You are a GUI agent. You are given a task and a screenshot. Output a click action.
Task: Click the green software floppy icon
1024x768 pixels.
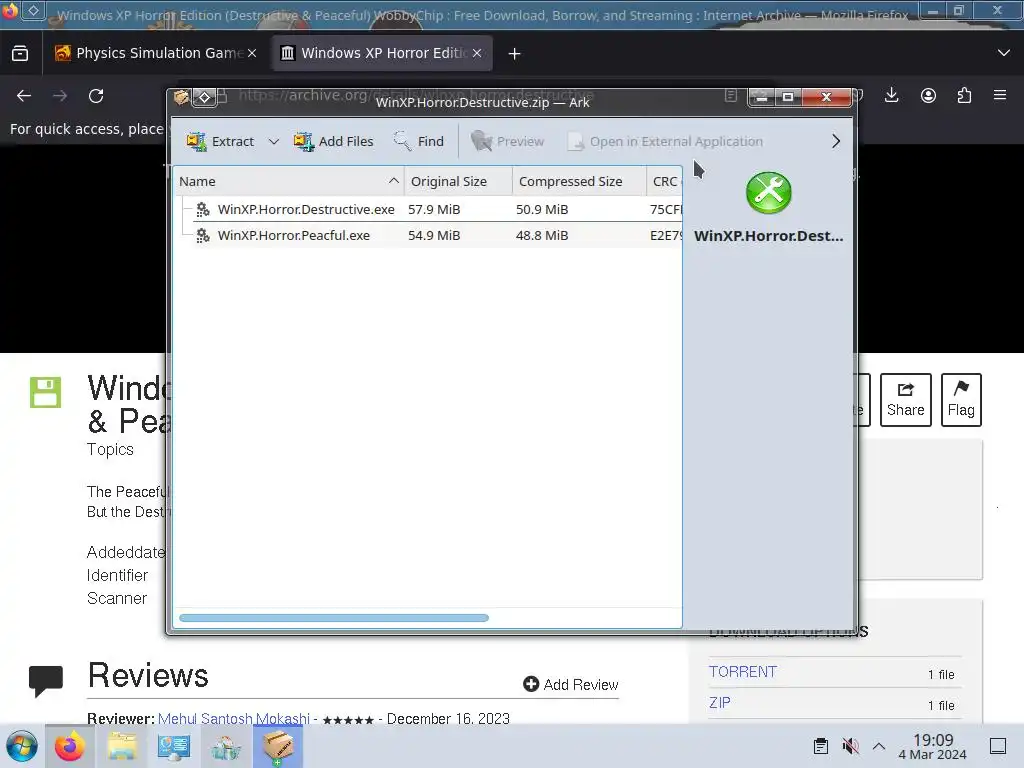tap(46, 392)
